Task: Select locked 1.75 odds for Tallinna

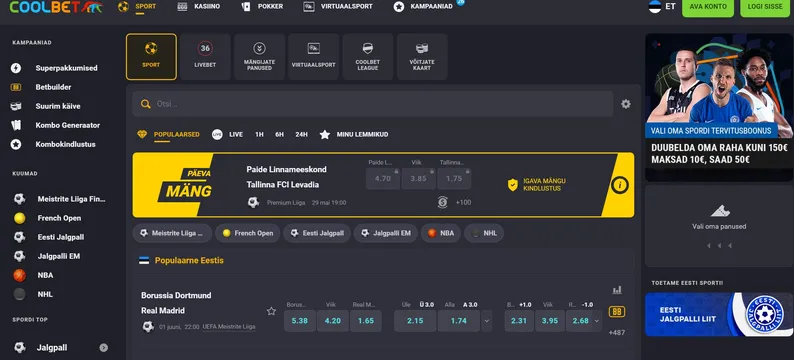Action: [454, 179]
